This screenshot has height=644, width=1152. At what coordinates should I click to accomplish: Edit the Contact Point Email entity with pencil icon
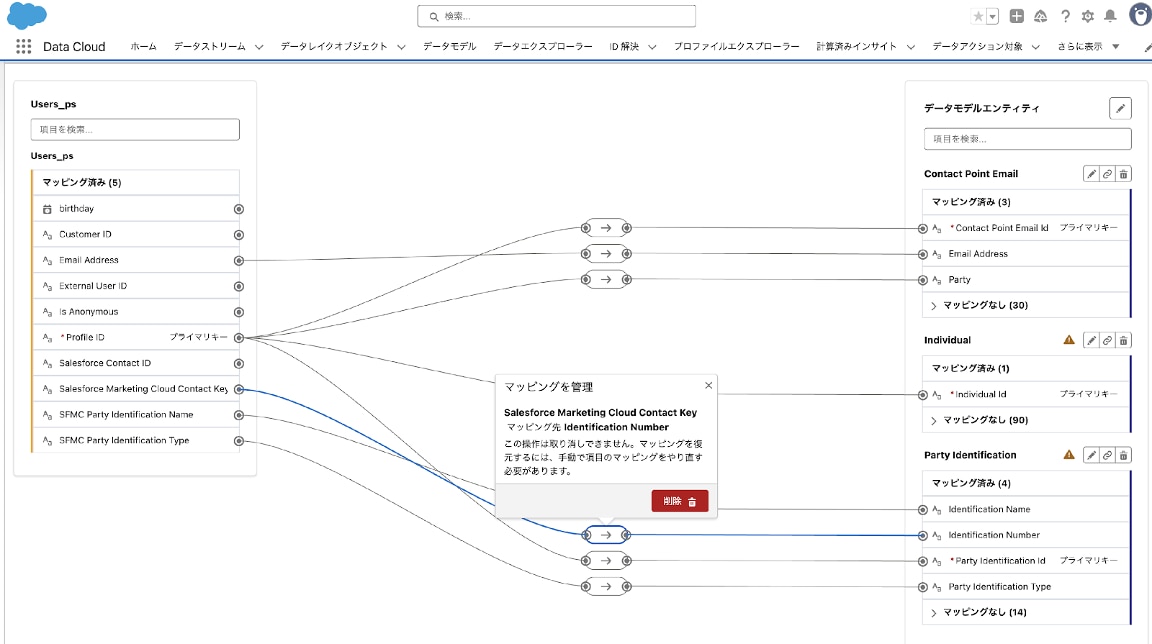[x=1091, y=174]
